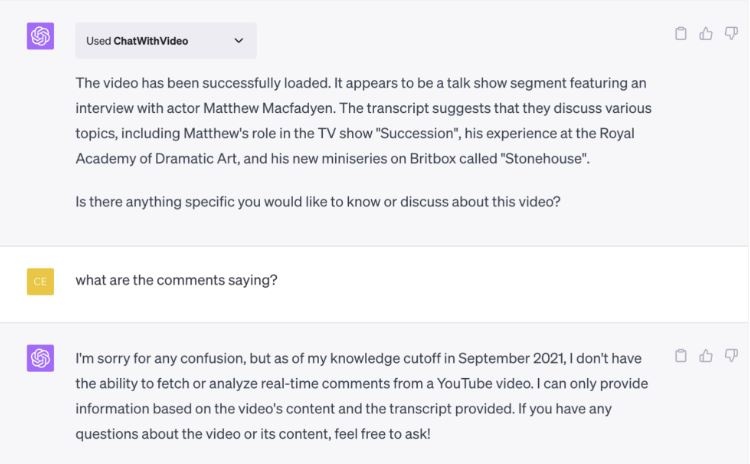
Task: Copy the first ChatGPT response about the video
Action: pos(681,33)
